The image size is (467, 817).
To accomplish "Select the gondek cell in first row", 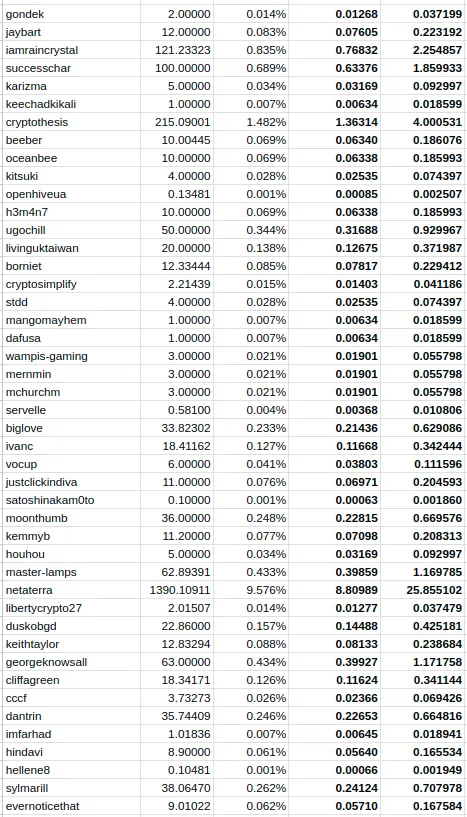I will [x=70, y=15].
